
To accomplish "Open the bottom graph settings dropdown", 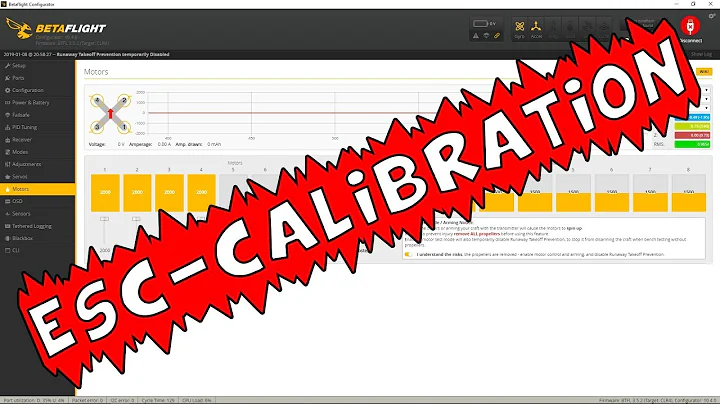I will point(706,108).
